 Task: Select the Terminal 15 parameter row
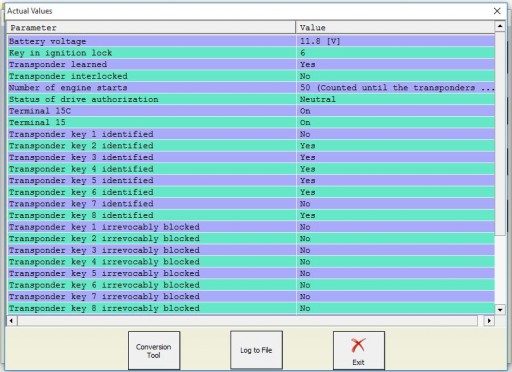(251, 123)
